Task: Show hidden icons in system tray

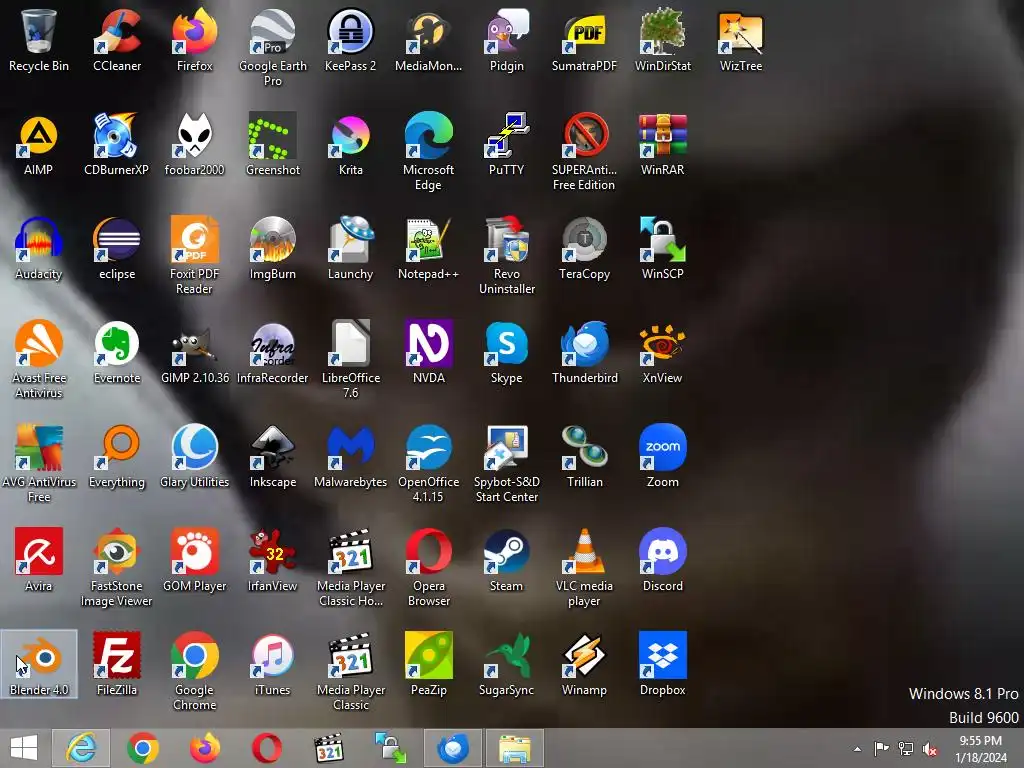Action: pyautogui.click(x=857, y=749)
